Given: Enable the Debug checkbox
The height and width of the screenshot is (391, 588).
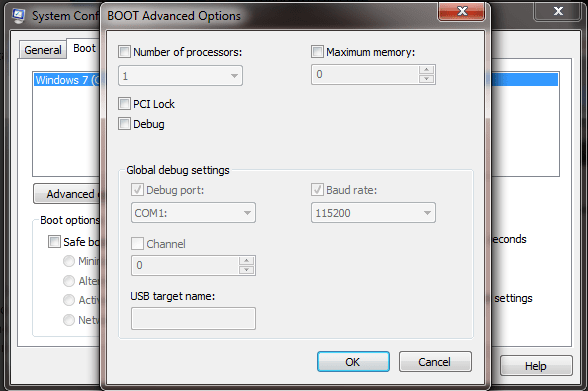Looking at the screenshot, I should pos(124,124).
